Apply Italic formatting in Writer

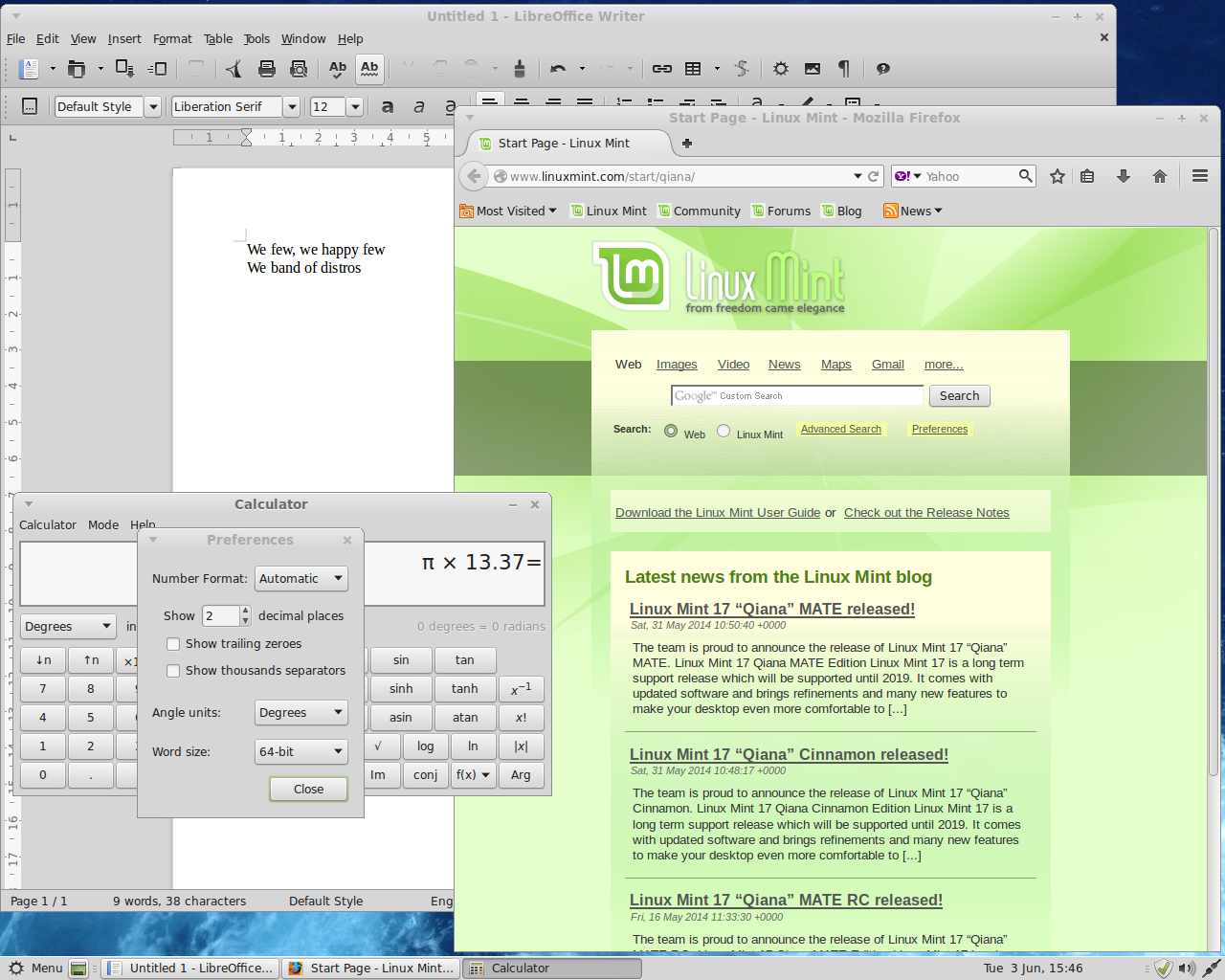click(419, 106)
